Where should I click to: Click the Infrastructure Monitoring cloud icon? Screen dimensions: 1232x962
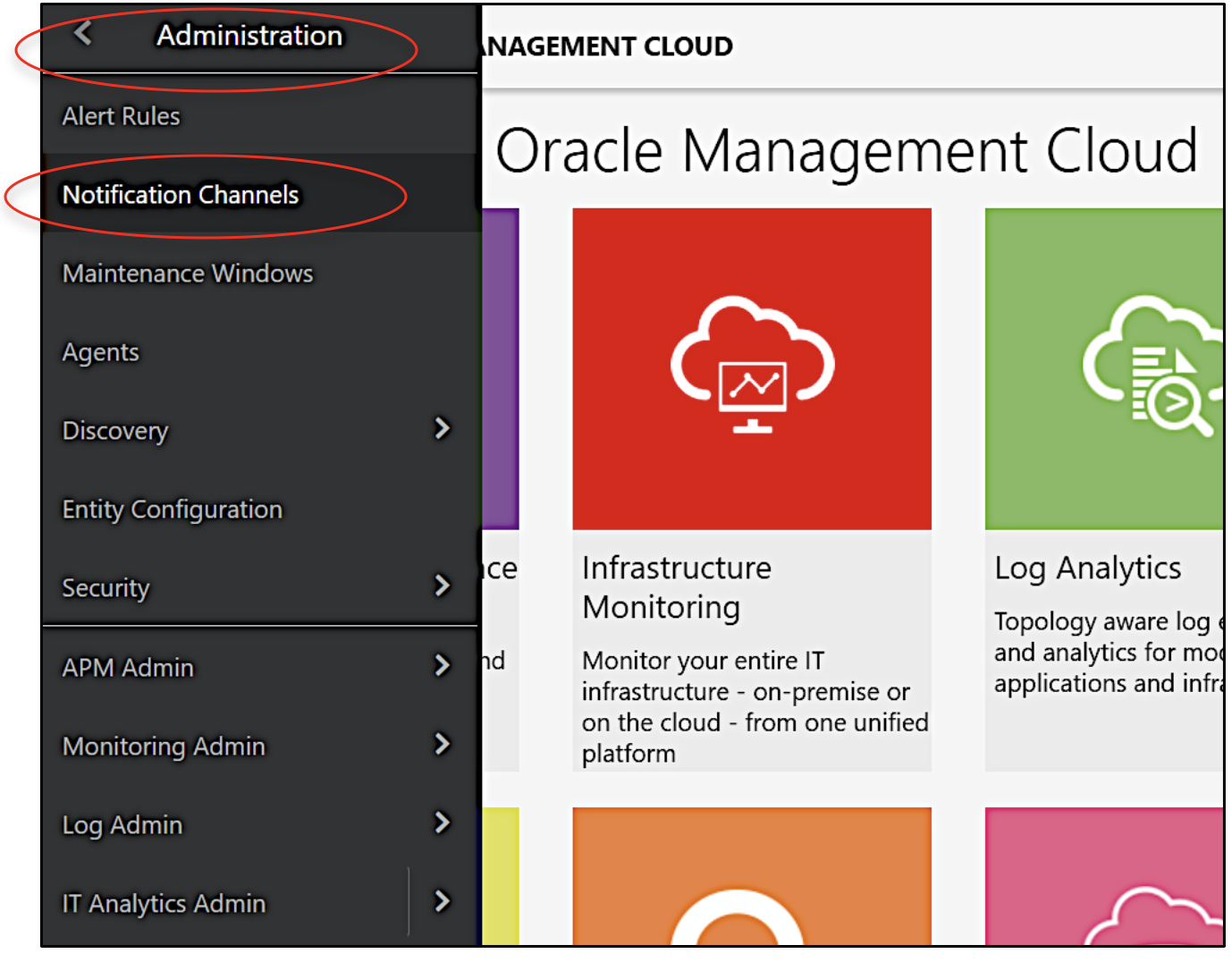(751, 367)
